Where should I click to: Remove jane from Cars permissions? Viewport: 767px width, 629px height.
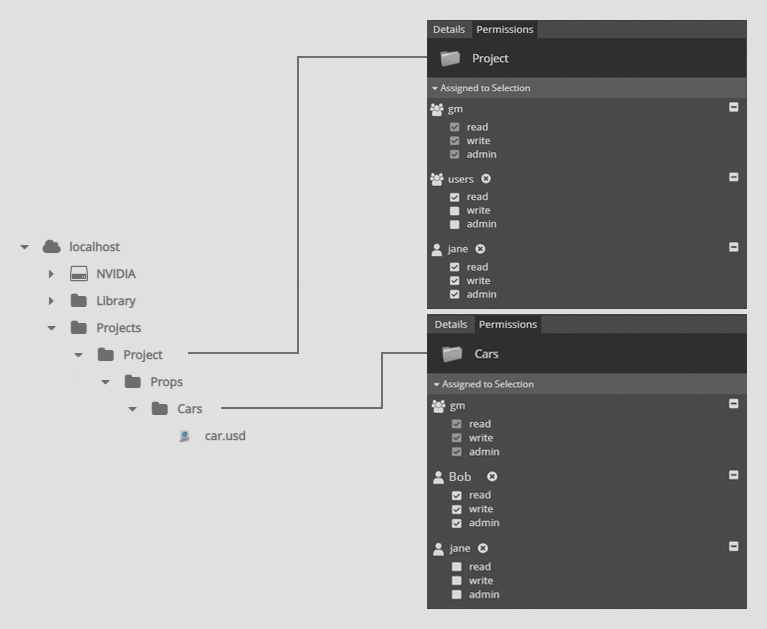click(483, 548)
